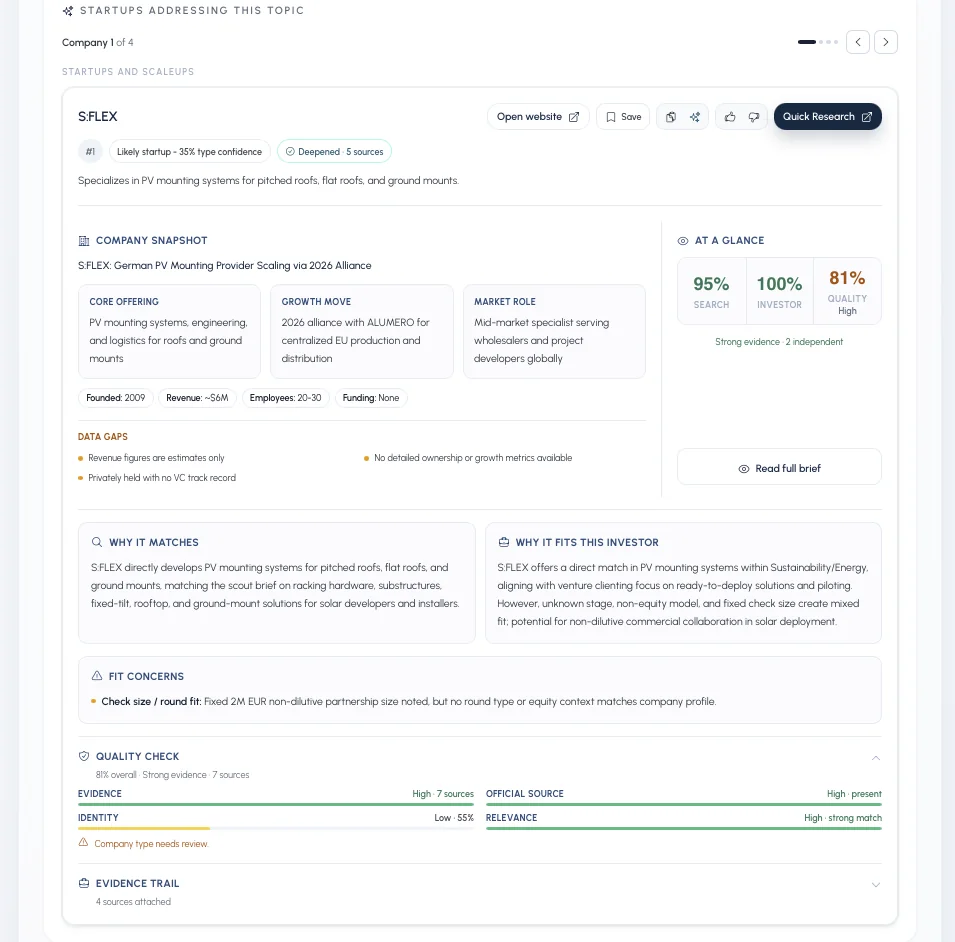
Task: Click the Likely startup 35% confidence badge
Action: tap(189, 152)
